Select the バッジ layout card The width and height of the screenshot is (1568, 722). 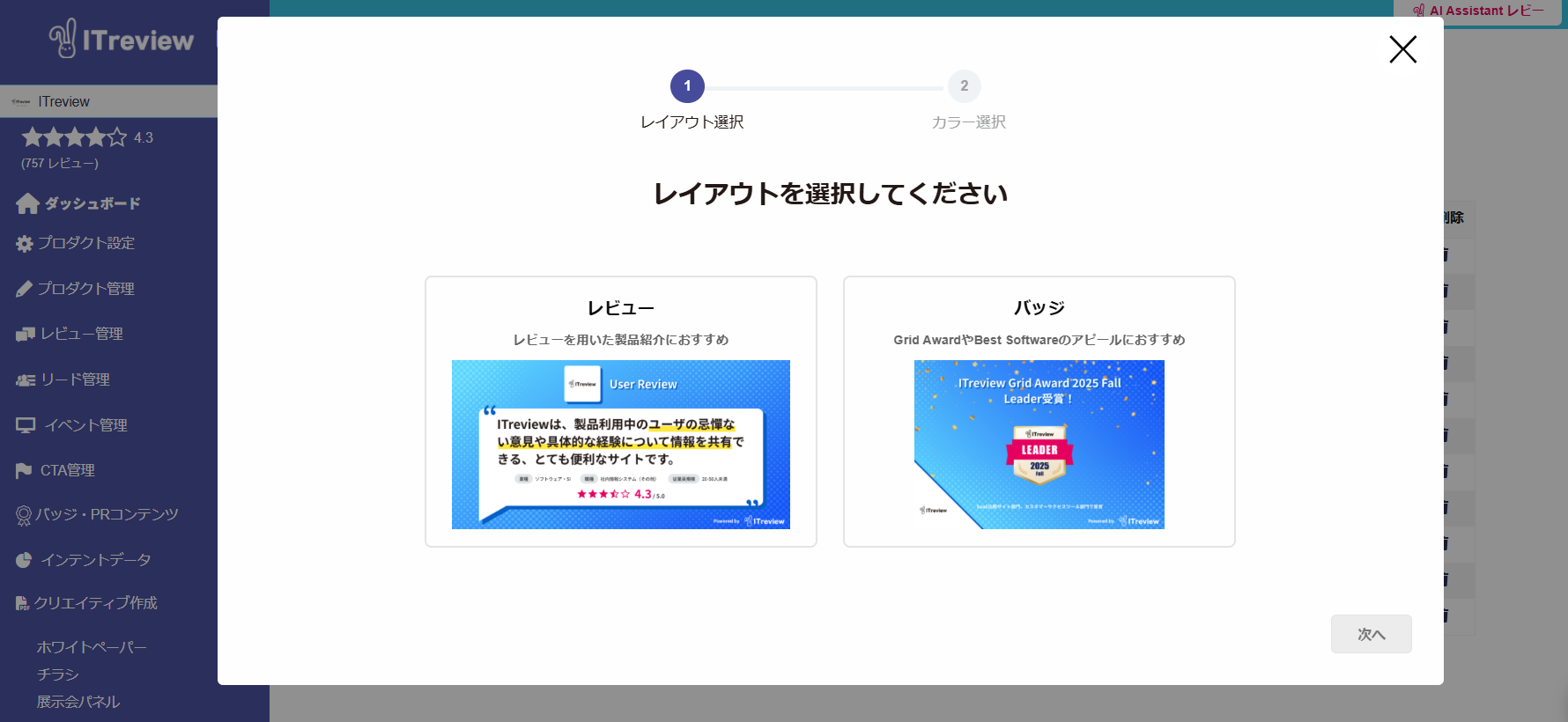pos(1039,308)
